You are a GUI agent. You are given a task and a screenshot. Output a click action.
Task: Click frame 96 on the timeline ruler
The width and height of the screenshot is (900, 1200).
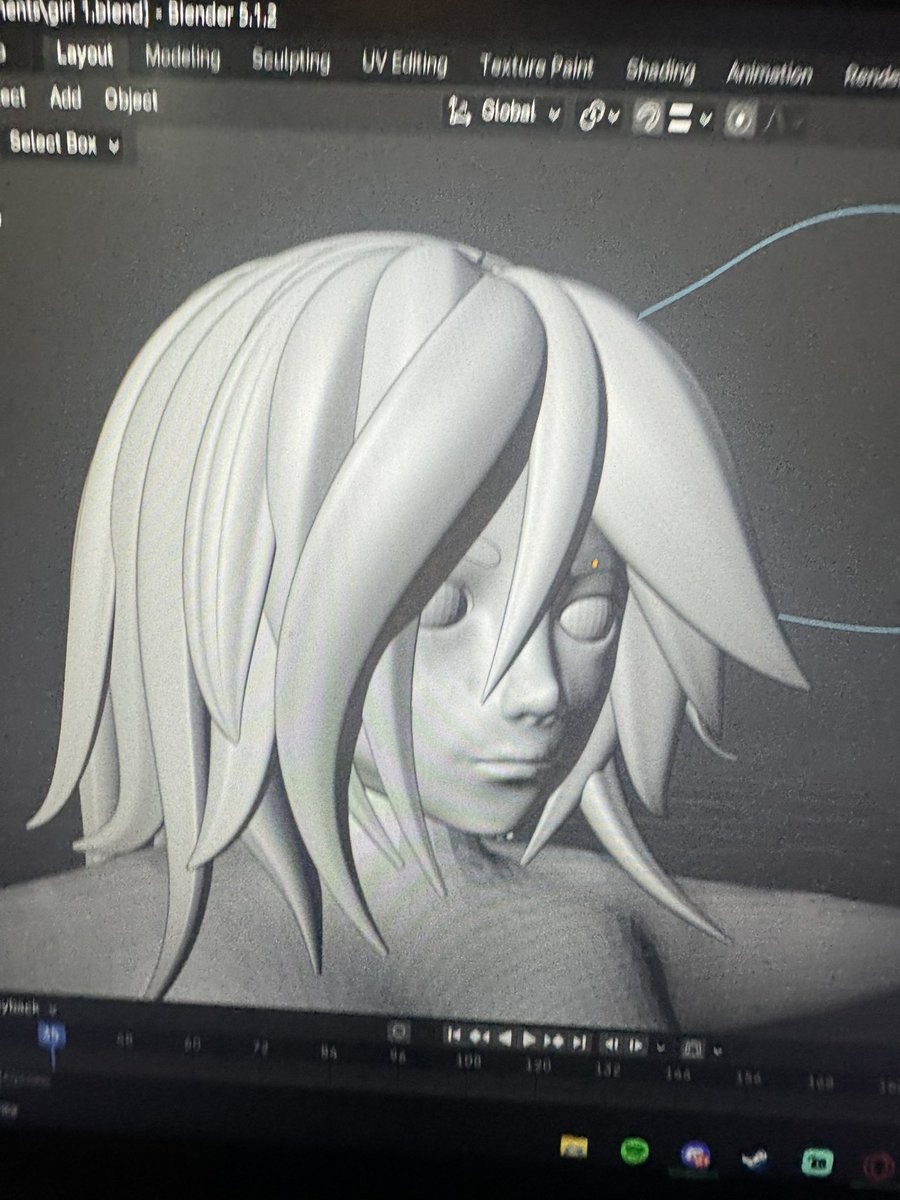(x=398, y=1056)
